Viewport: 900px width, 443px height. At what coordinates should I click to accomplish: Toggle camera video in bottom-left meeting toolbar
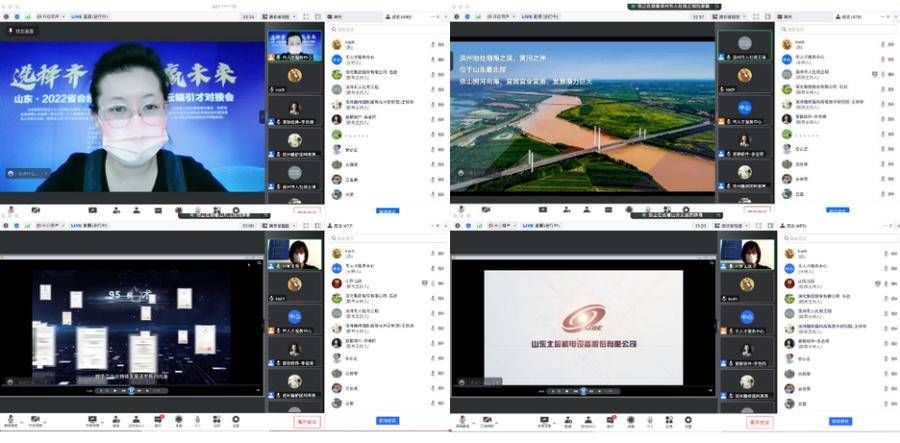pos(36,420)
